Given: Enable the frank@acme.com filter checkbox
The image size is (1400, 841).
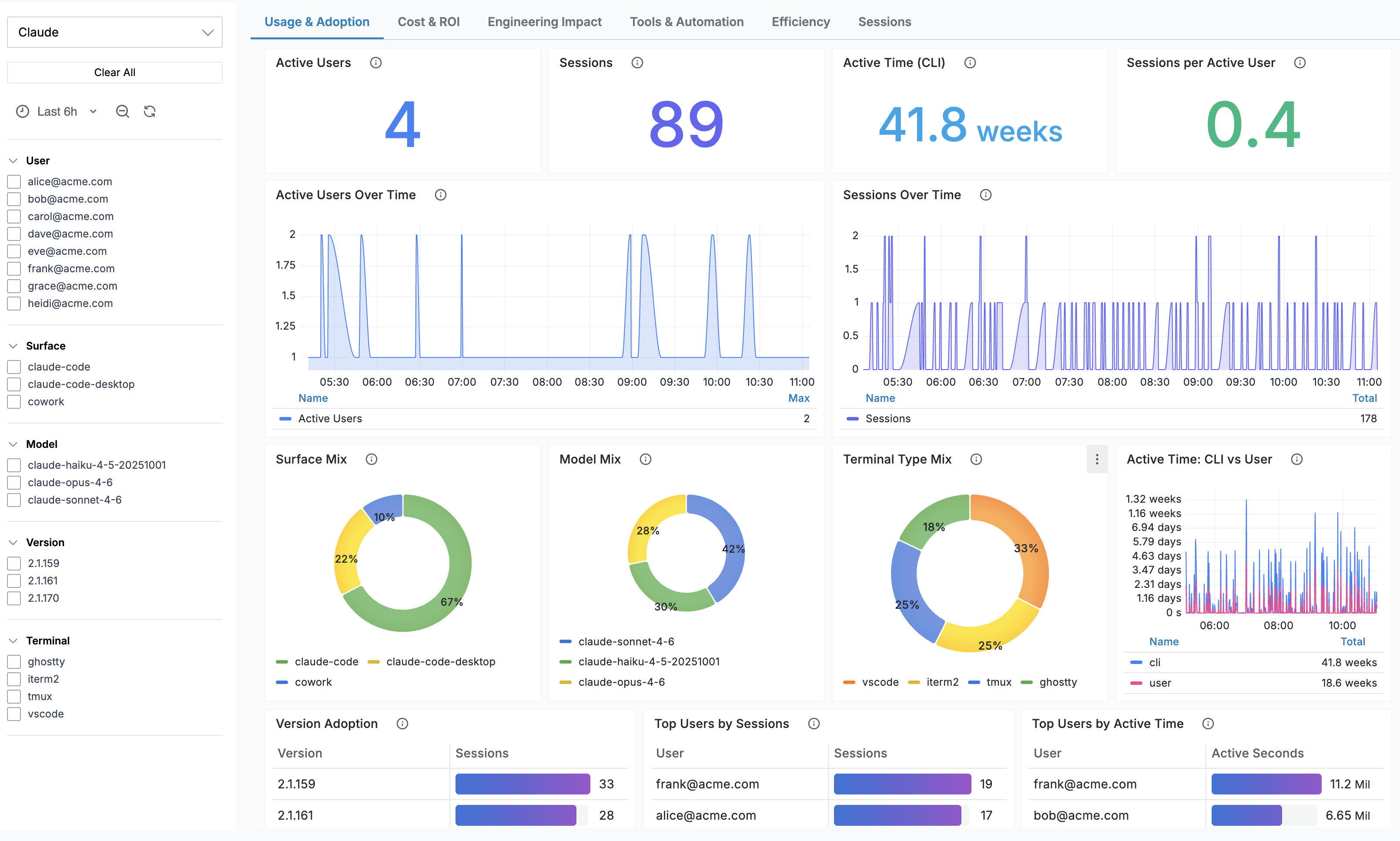Looking at the screenshot, I should tap(14, 269).
